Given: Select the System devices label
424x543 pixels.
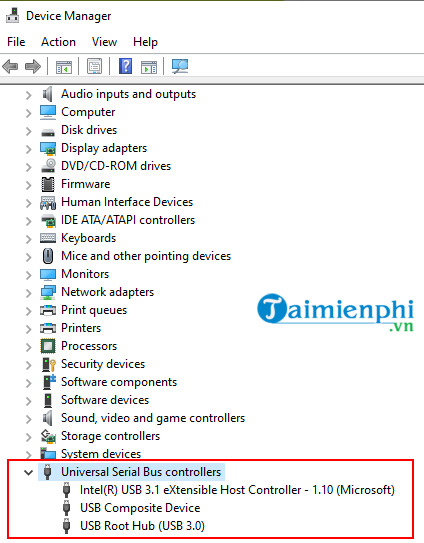Looking at the screenshot, I should (101, 454).
